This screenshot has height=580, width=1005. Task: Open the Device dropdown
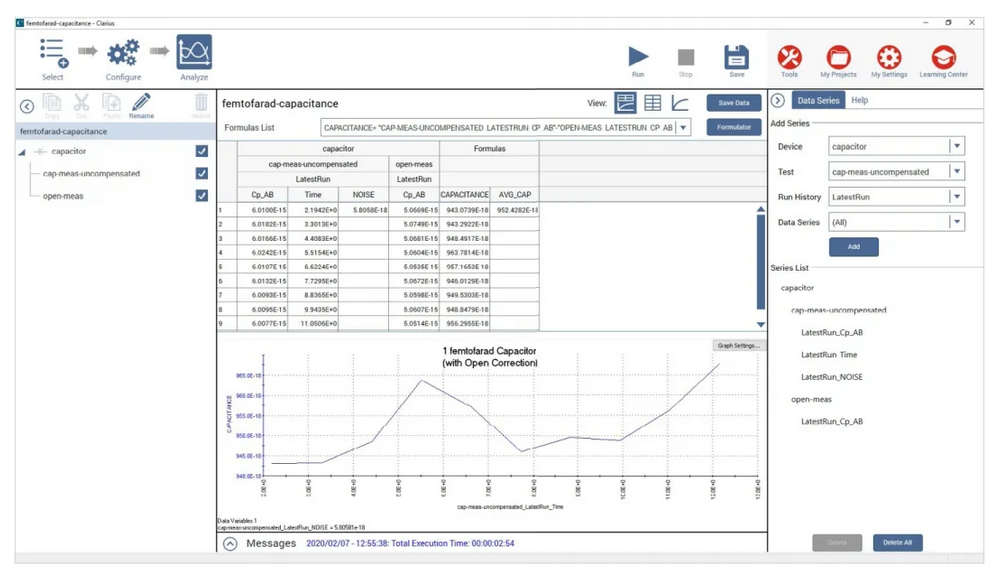(x=957, y=146)
